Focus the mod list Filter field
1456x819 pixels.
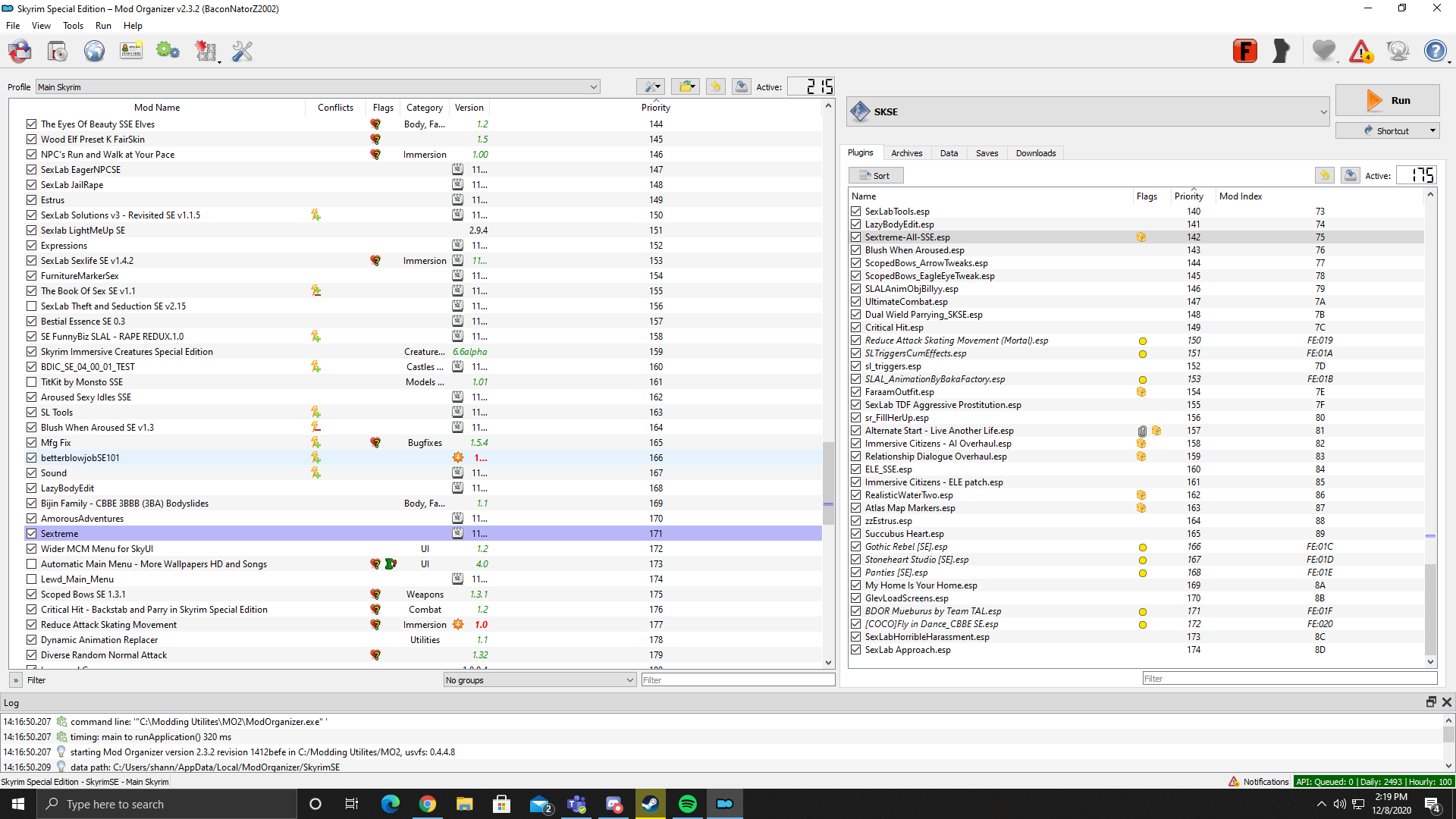point(738,680)
